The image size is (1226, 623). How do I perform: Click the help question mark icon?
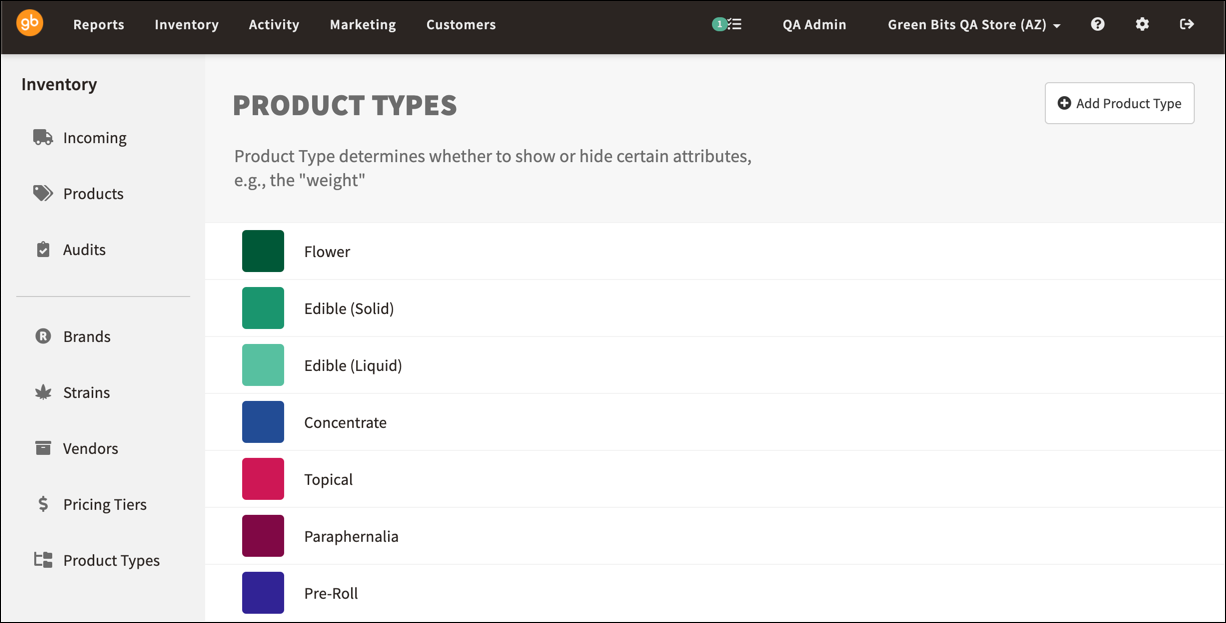tap(1098, 24)
